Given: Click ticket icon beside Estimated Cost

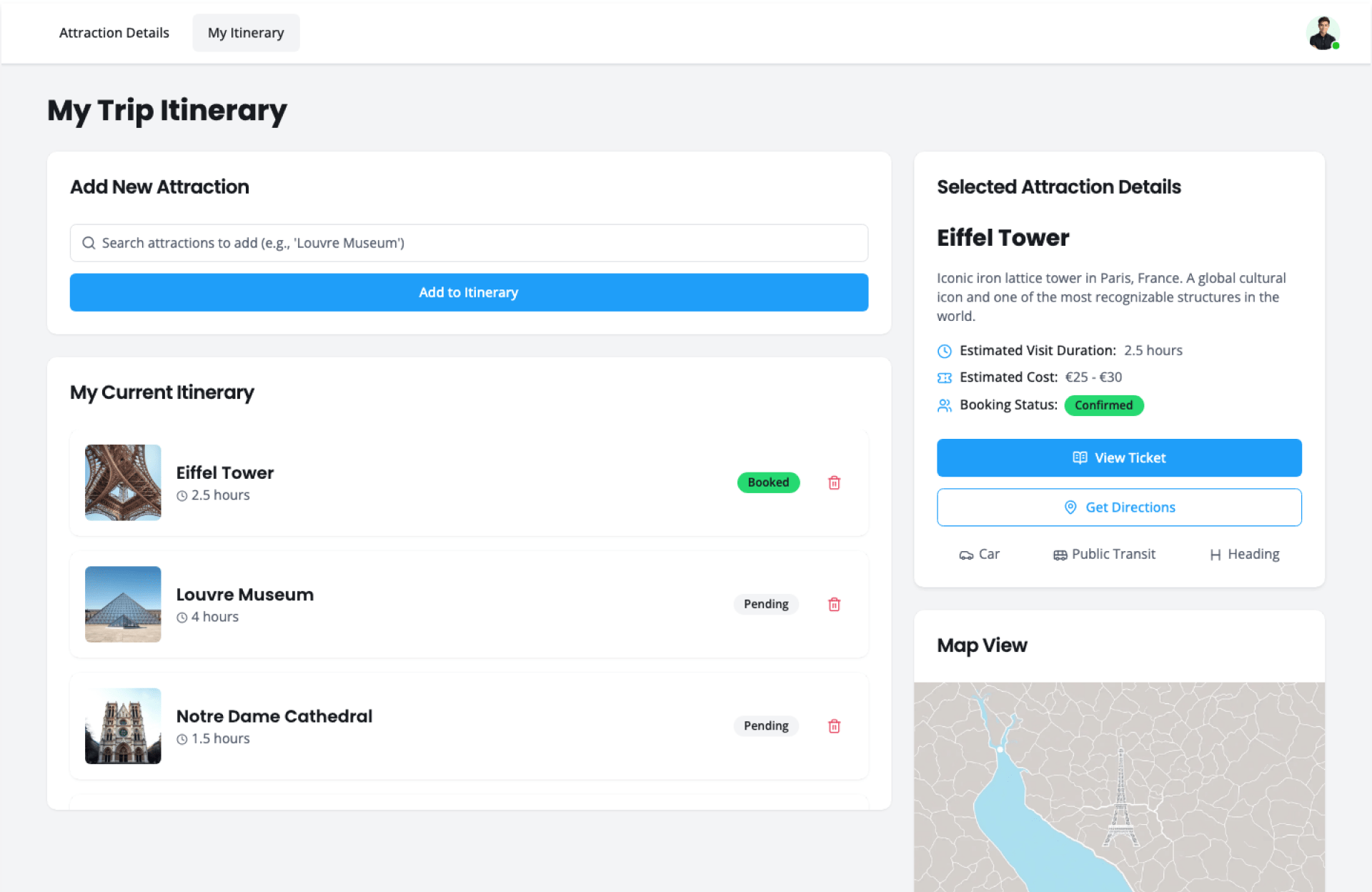Looking at the screenshot, I should (x=944, y=377).
